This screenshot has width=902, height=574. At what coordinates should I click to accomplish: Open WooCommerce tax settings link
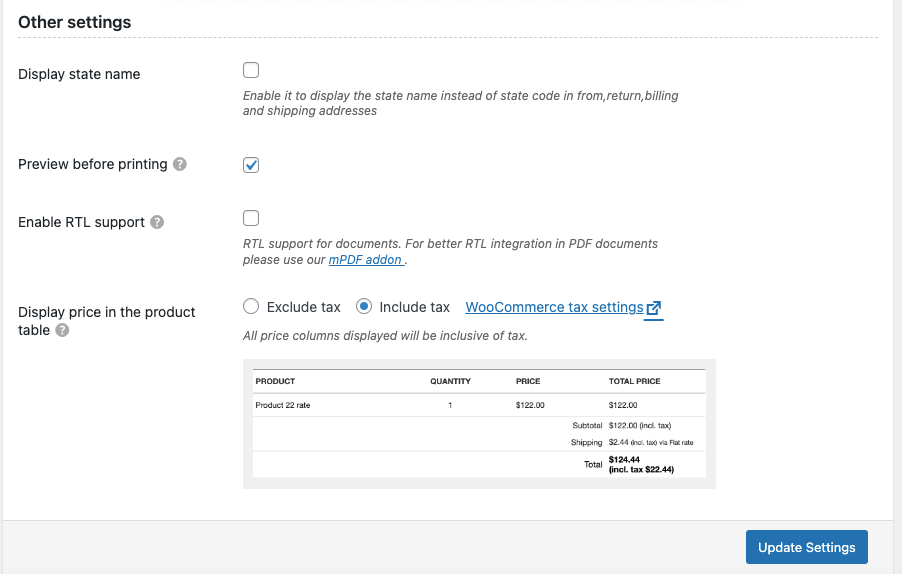pyautogui.click(x=554, y=307)
